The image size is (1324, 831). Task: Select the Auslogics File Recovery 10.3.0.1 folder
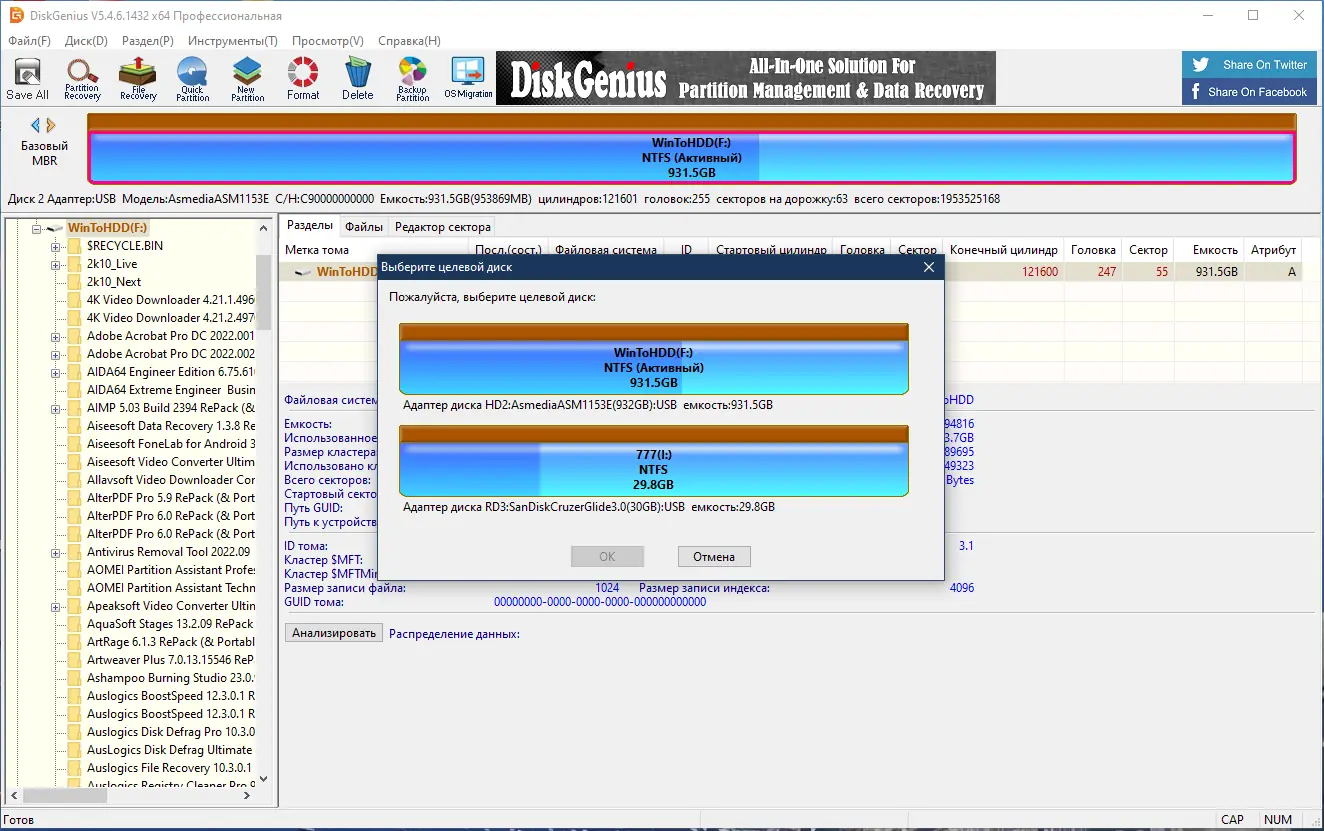coord(170,768)
